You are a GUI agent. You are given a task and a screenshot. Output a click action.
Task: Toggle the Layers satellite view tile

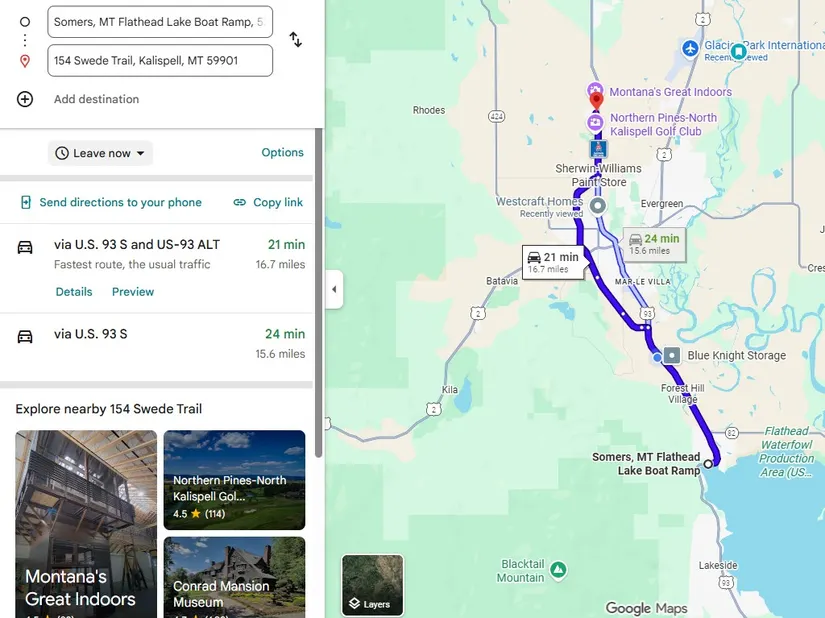(373, 585)
